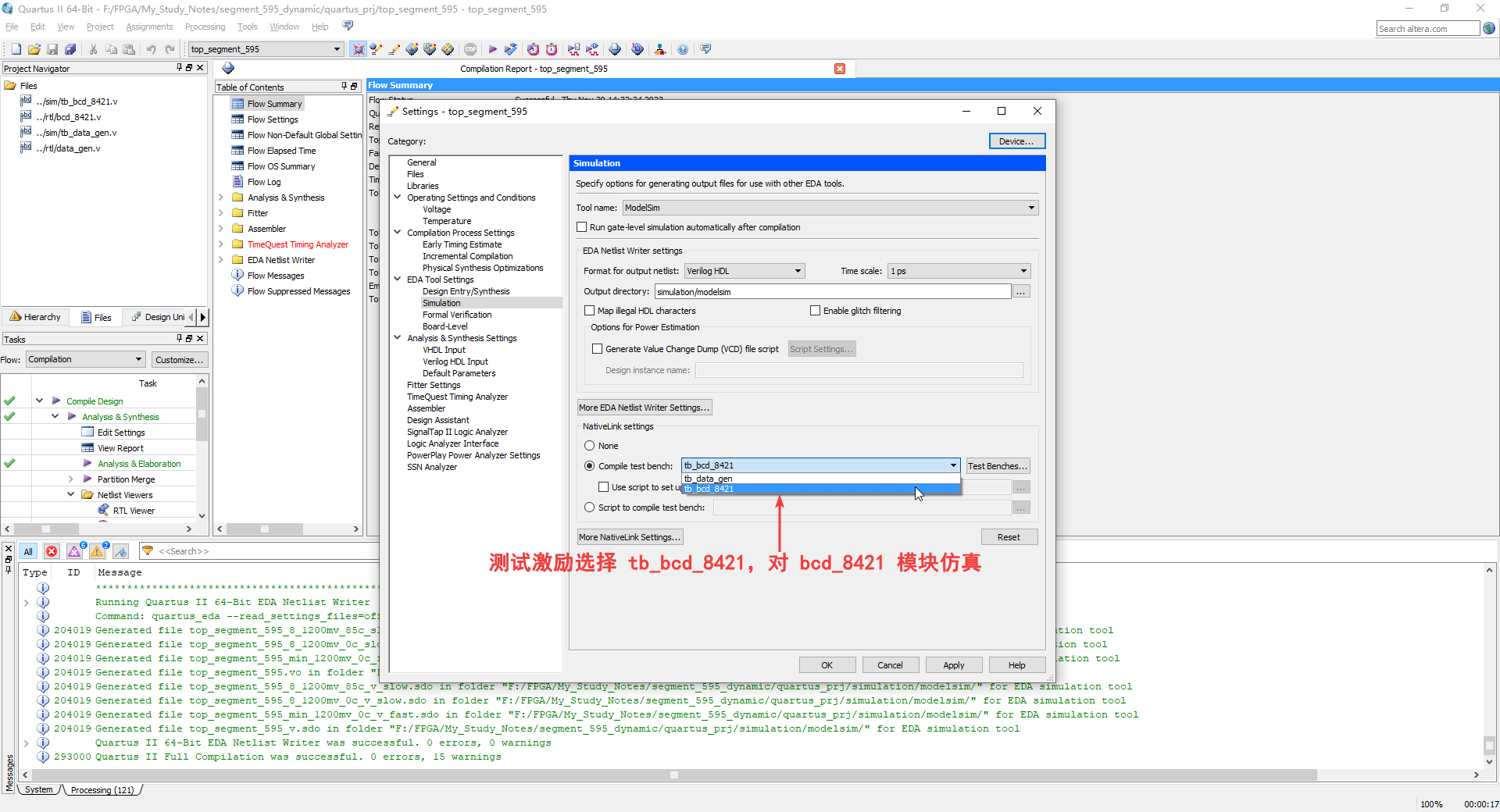
Task: Click the Save icon in toolbar
Action: [52, 49]
